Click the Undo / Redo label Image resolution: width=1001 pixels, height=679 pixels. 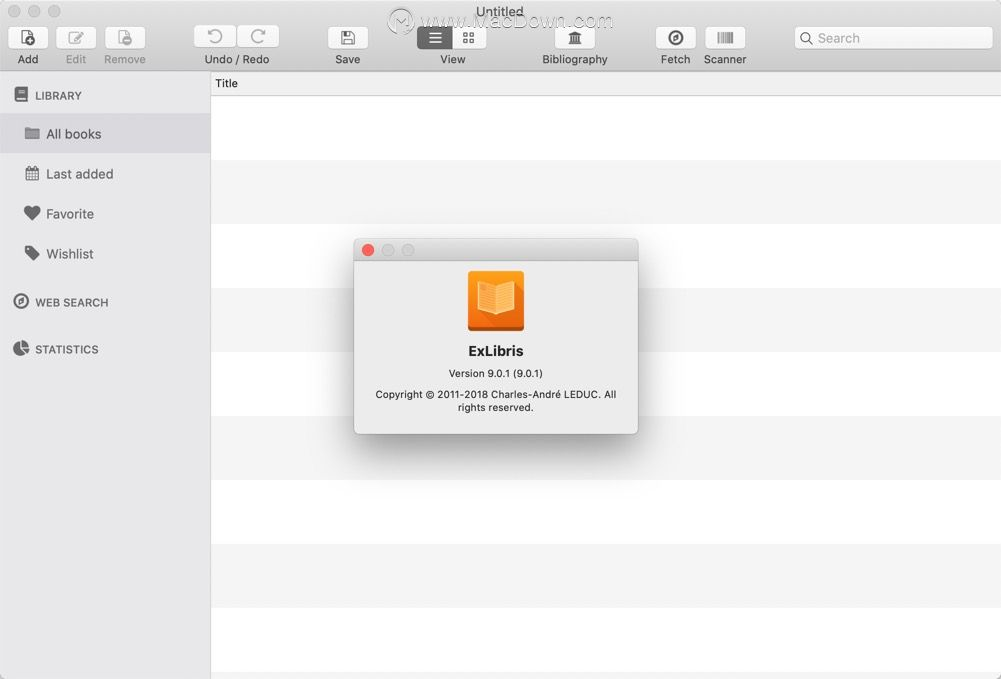pos(237,59)
